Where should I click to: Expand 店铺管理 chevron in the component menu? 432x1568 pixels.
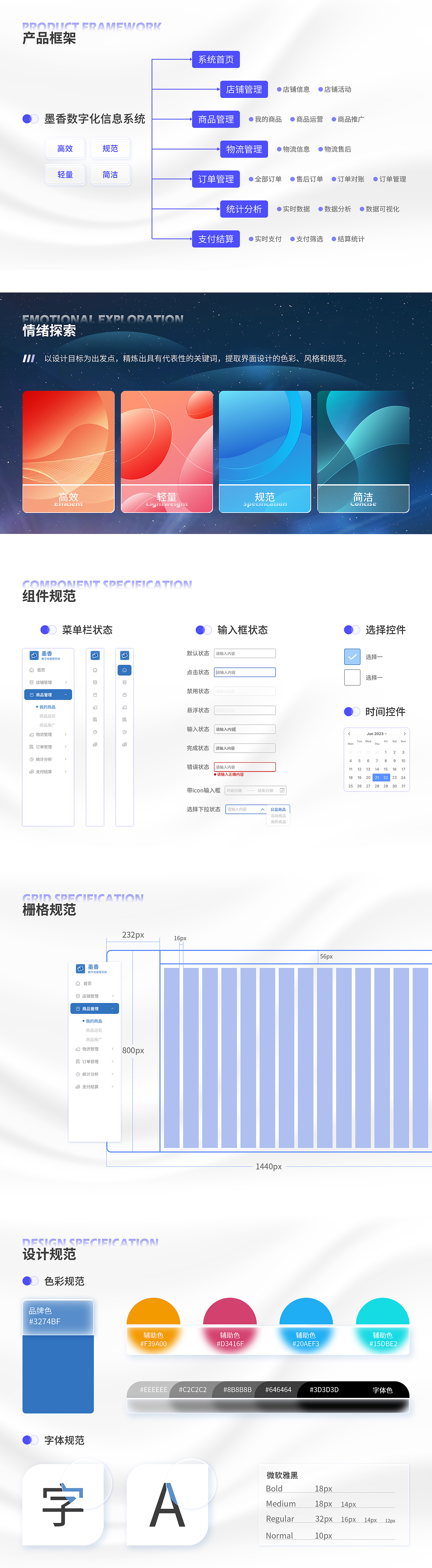(66, 682)
